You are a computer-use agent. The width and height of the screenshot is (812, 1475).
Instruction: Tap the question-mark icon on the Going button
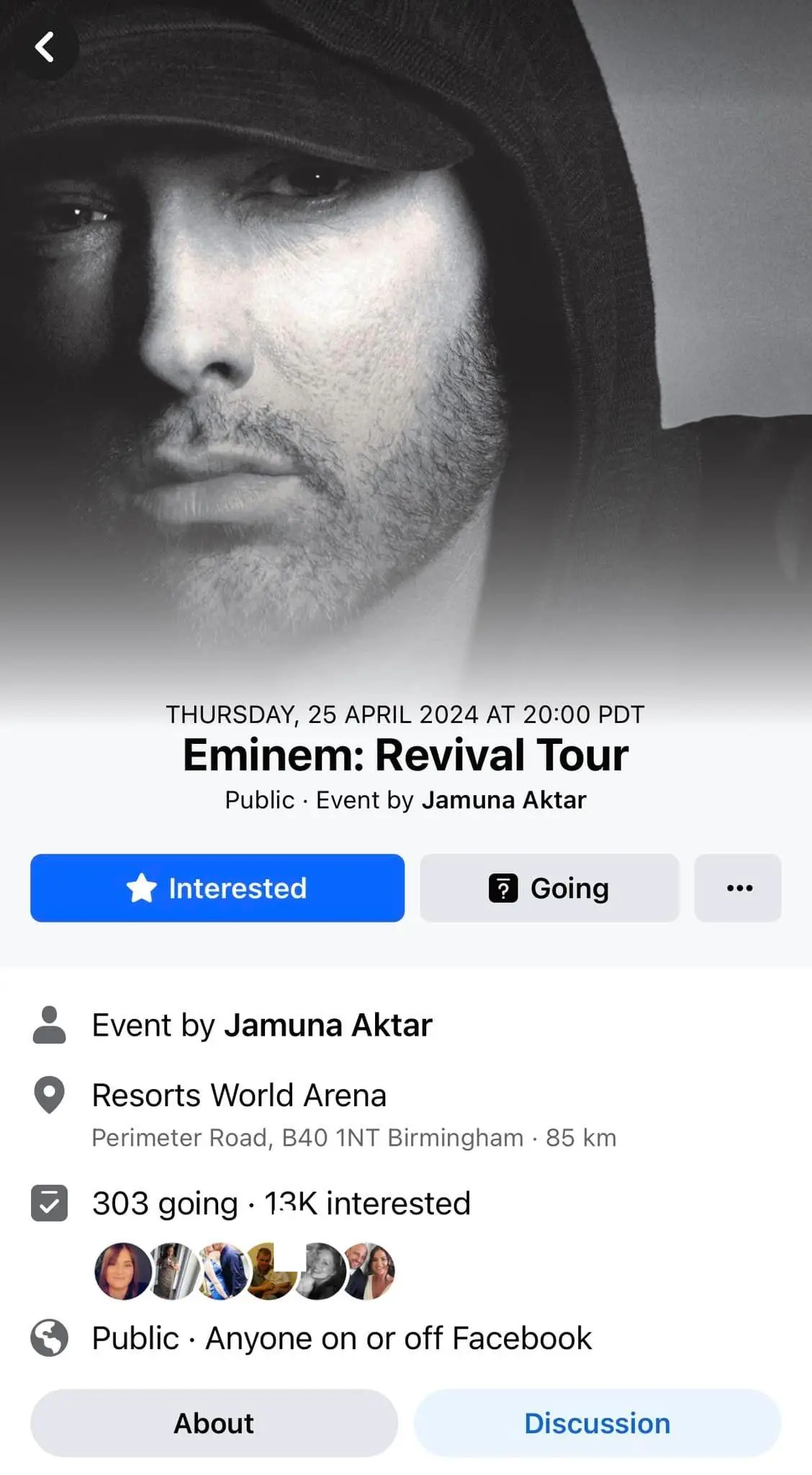[x=503, y=888]
